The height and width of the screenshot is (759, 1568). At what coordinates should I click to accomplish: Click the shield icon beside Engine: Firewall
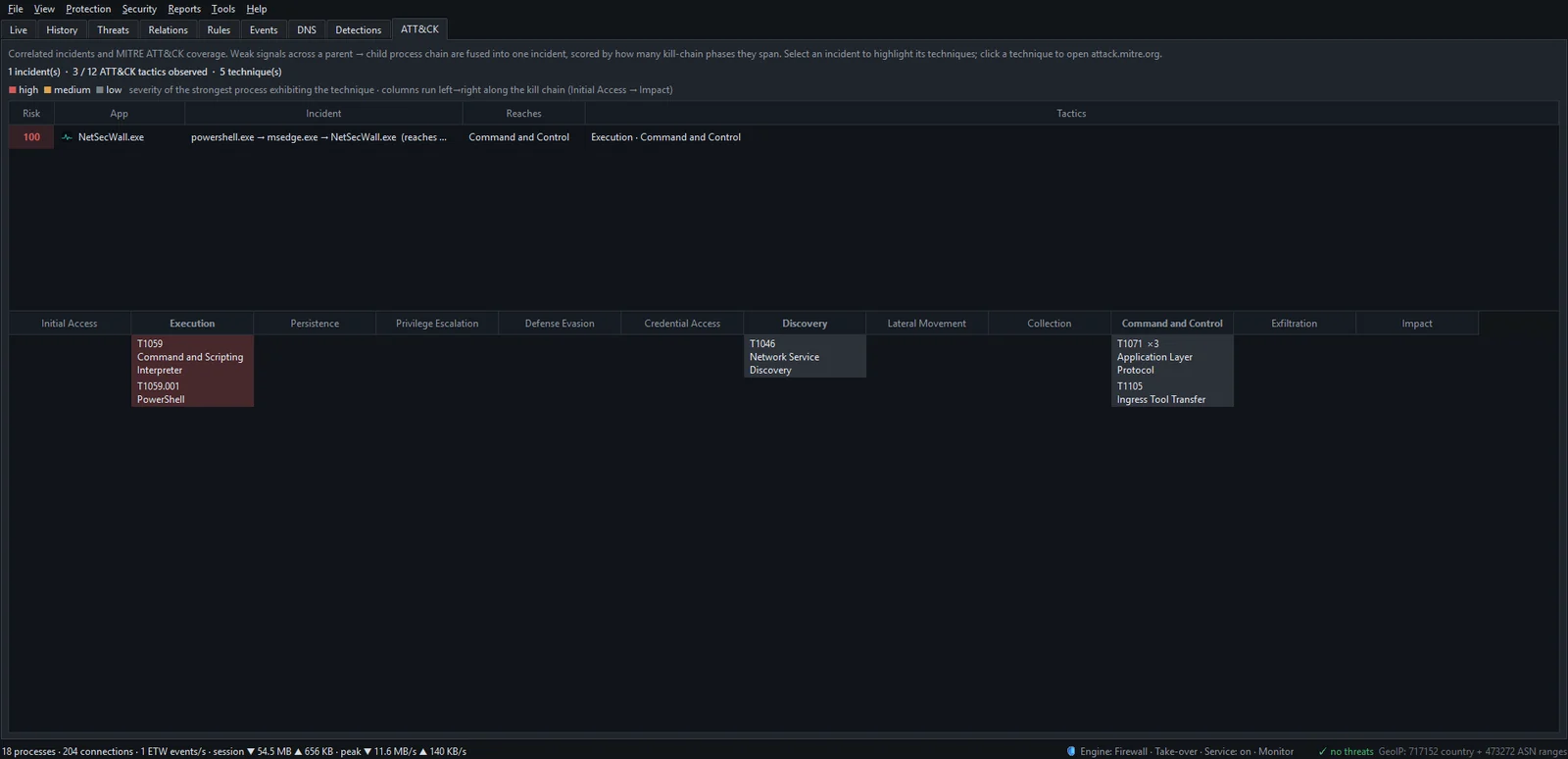coord(1071,751)
